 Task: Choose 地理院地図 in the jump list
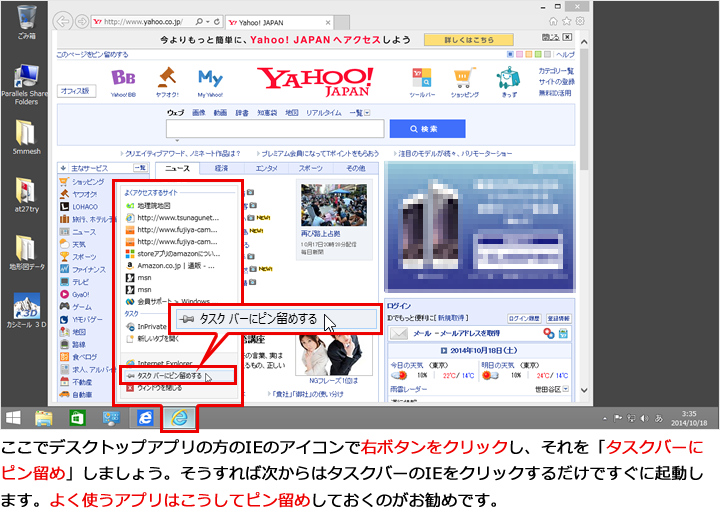pyautogui.click(x=154, y=206)
